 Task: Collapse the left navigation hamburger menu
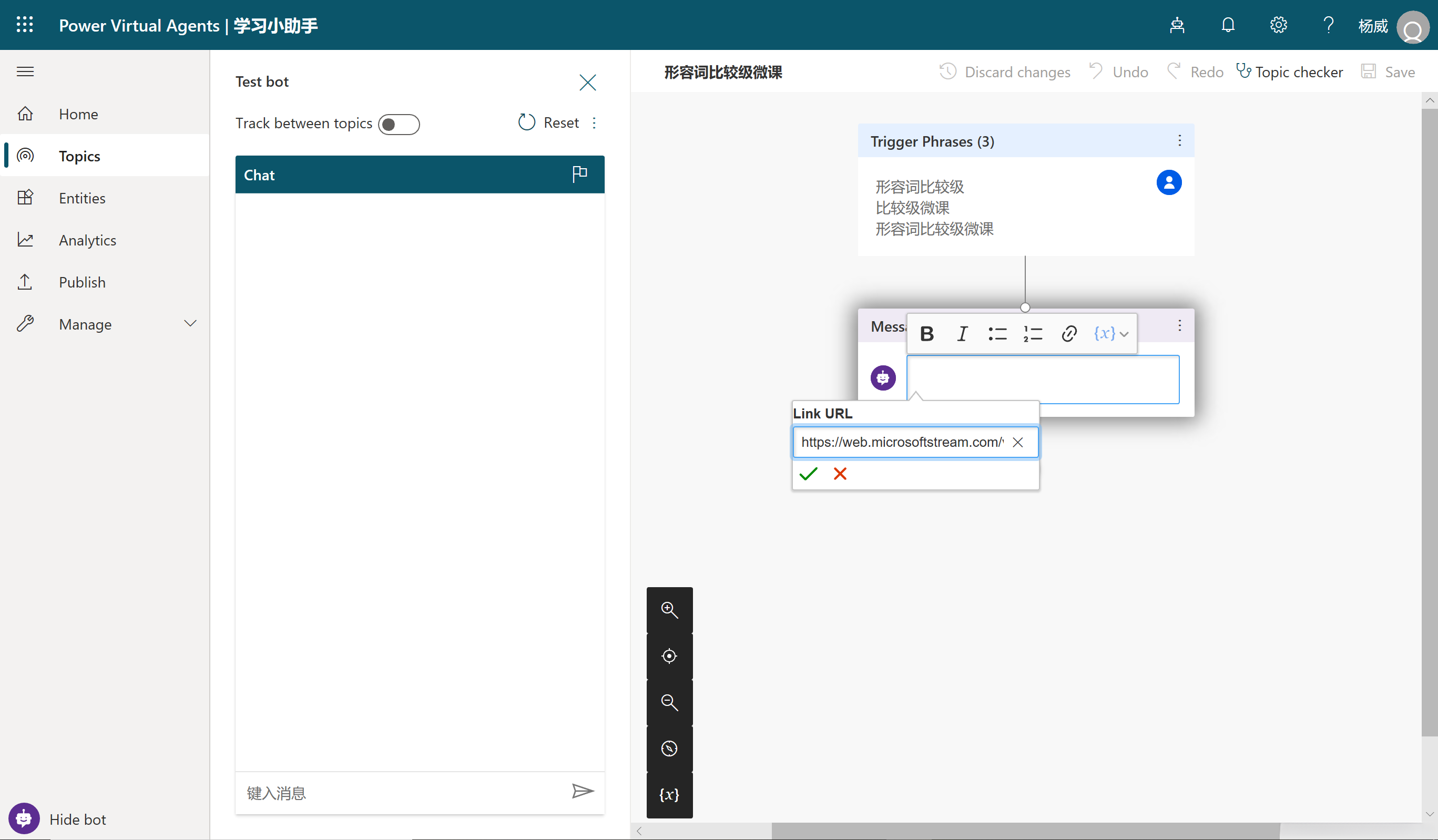click(25, 71)
